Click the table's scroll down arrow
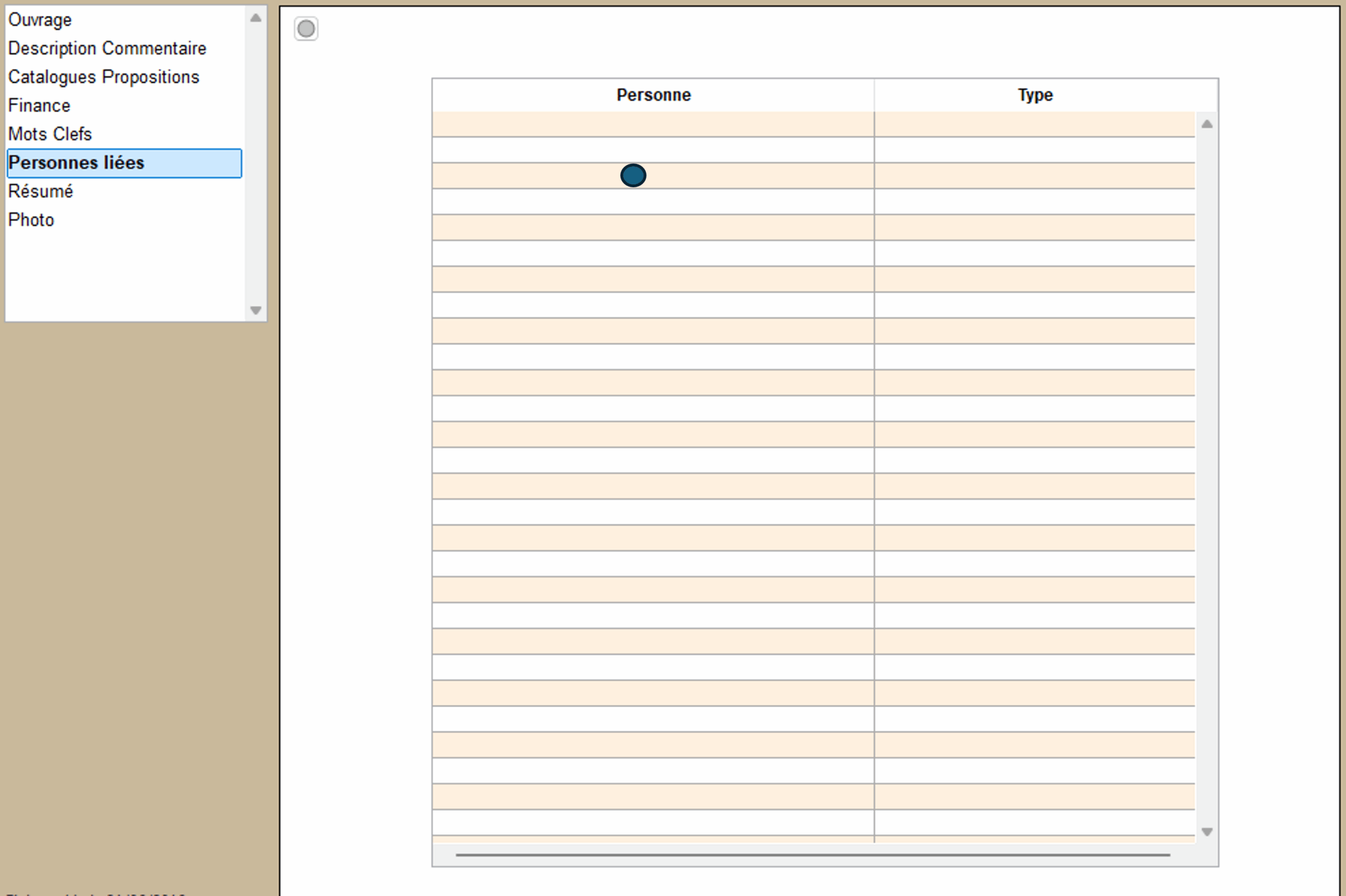Screen dimensions: 1346x896 (1207, 832)
